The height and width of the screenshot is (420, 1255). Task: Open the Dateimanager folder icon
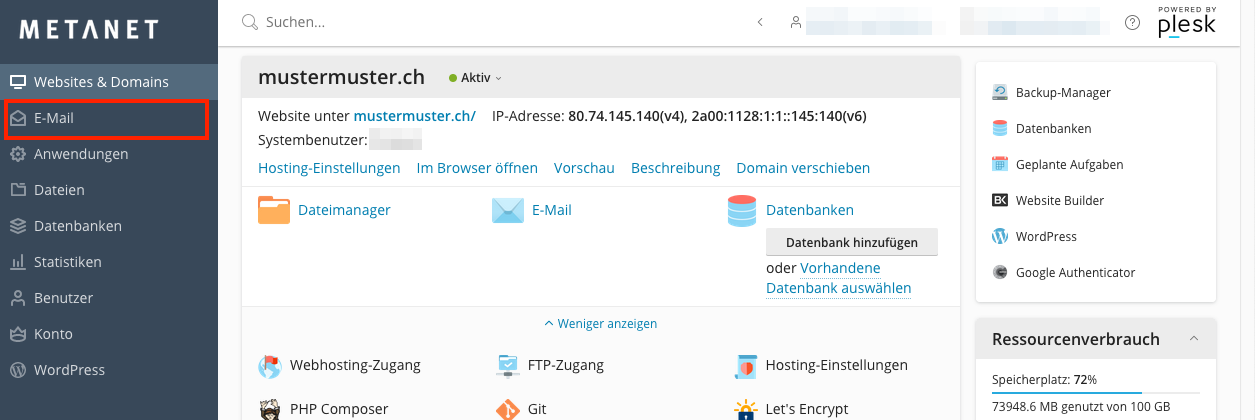(x=273, y=210)
